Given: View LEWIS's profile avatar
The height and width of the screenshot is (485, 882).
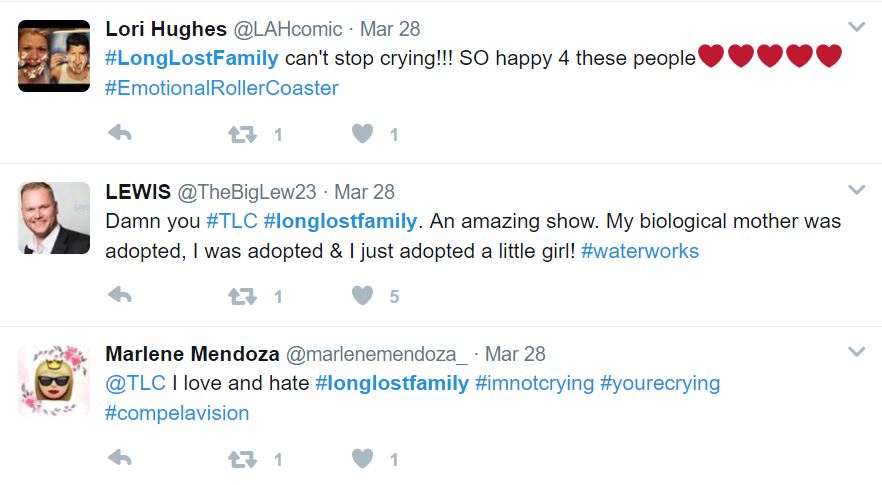Looking at the screenshot, I should [x=54, y=218].
